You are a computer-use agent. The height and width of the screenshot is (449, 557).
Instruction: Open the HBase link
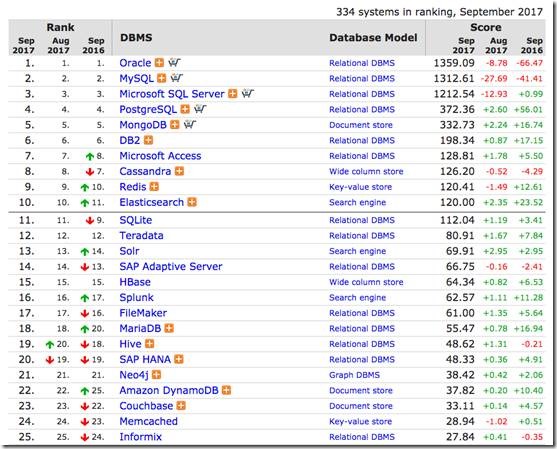tap(135, 282)
